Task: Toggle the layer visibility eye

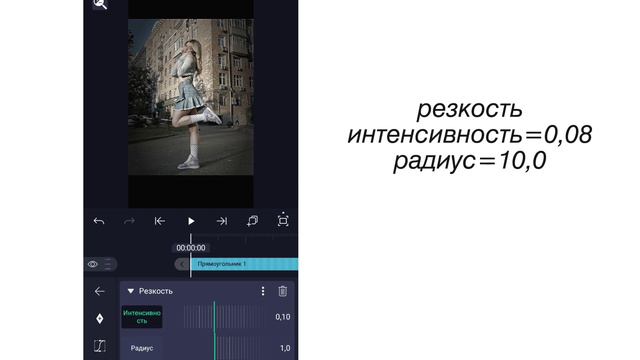Action: (x=93, y=264)
